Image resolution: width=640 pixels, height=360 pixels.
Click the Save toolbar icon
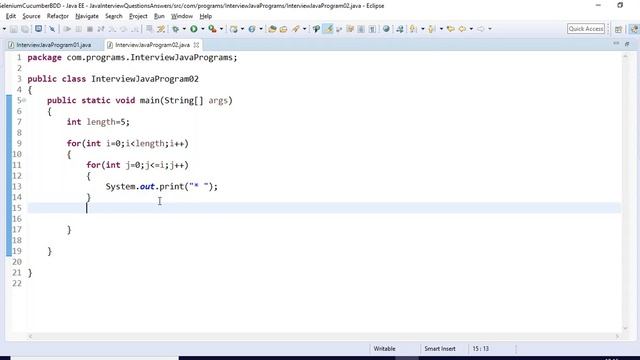[14, 29]
